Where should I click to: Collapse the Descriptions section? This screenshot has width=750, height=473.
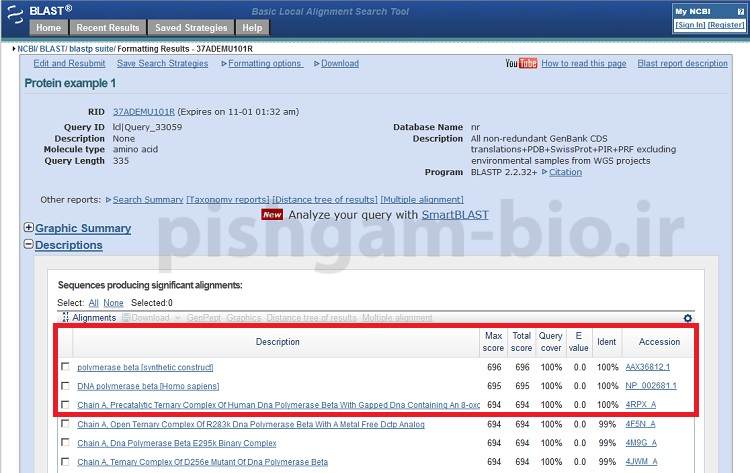point(29,245)
